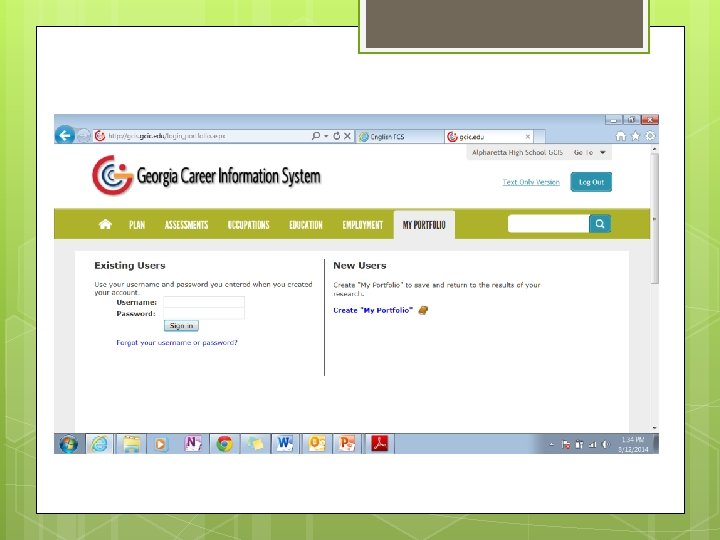720x540 pixels.
Task: Open Outlook from the taskbar
Action: tap(317, 444)
